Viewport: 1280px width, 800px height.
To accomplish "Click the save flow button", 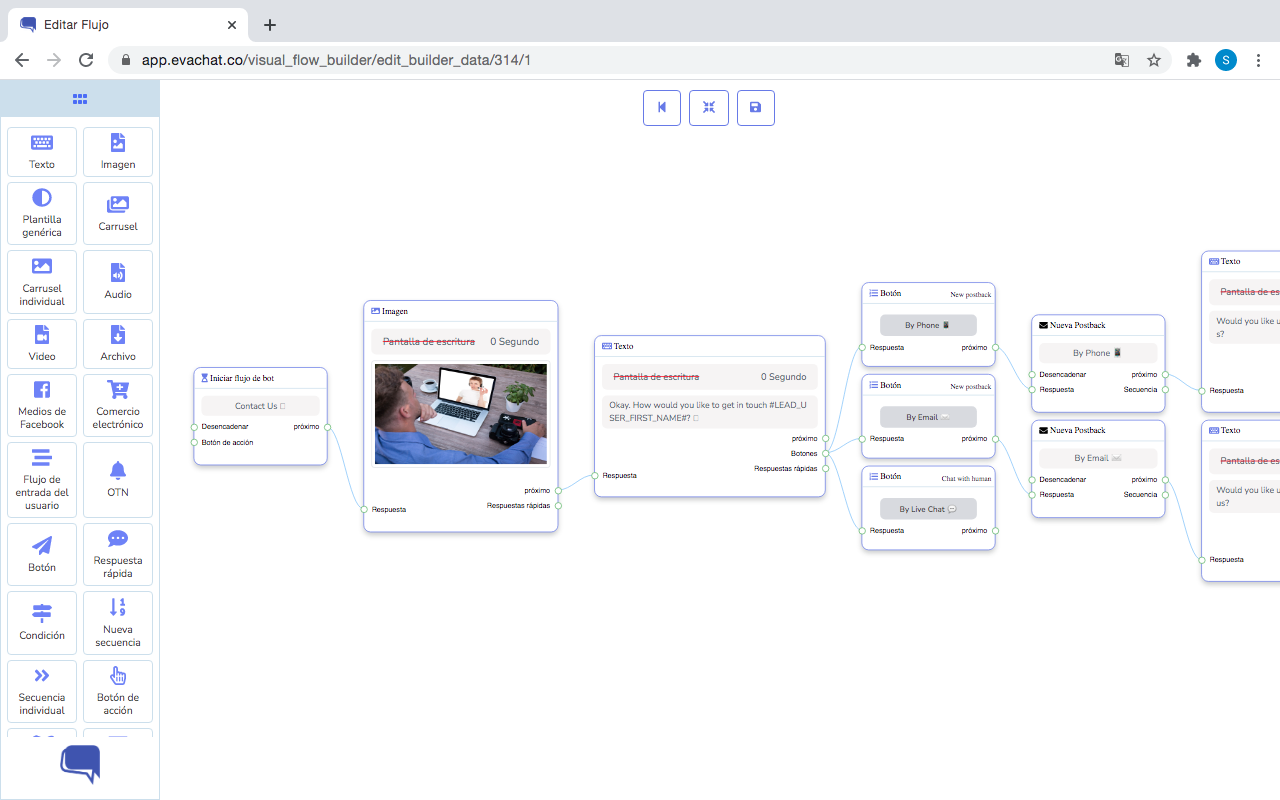I will pos(756,108).
